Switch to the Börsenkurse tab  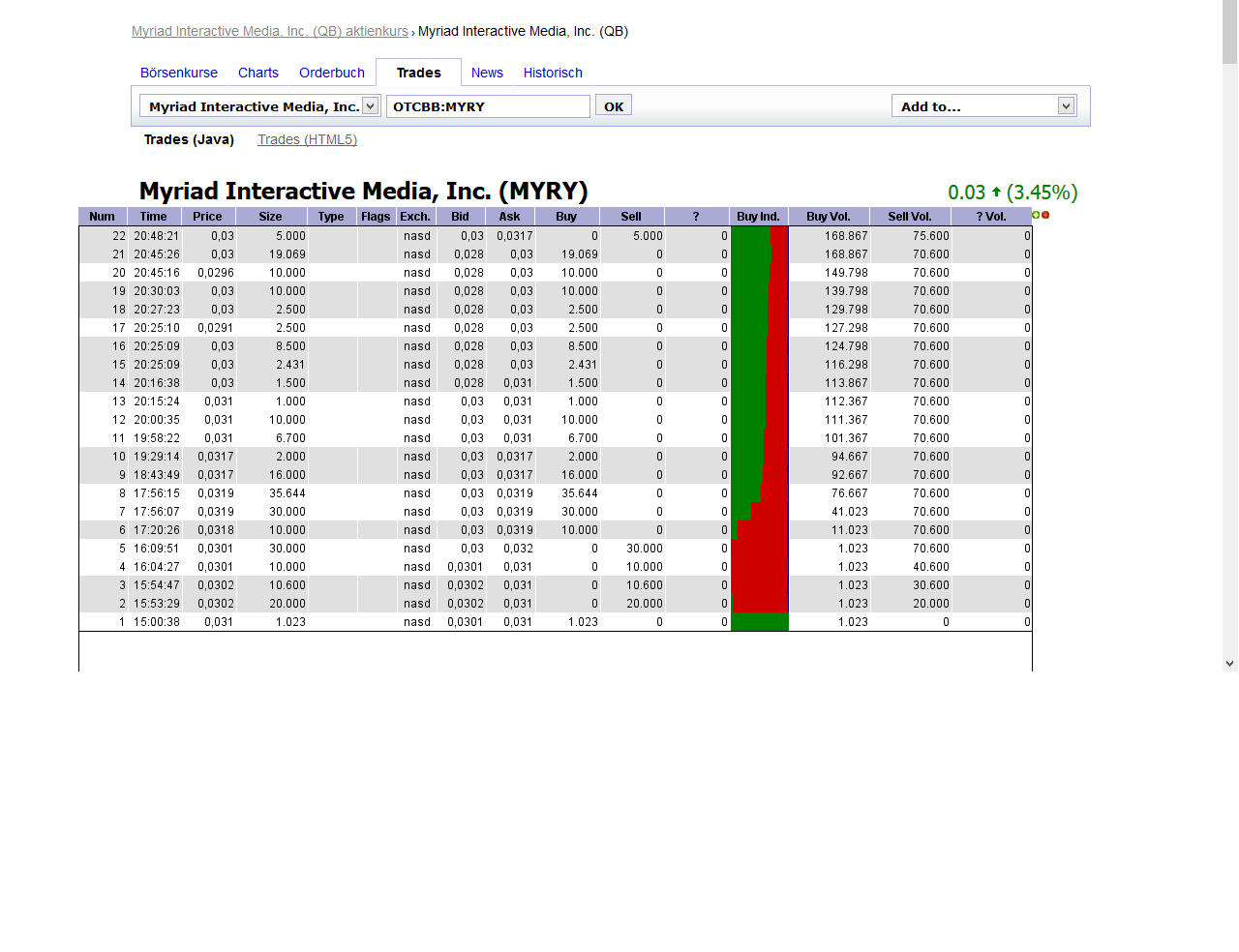click(179, 73)
